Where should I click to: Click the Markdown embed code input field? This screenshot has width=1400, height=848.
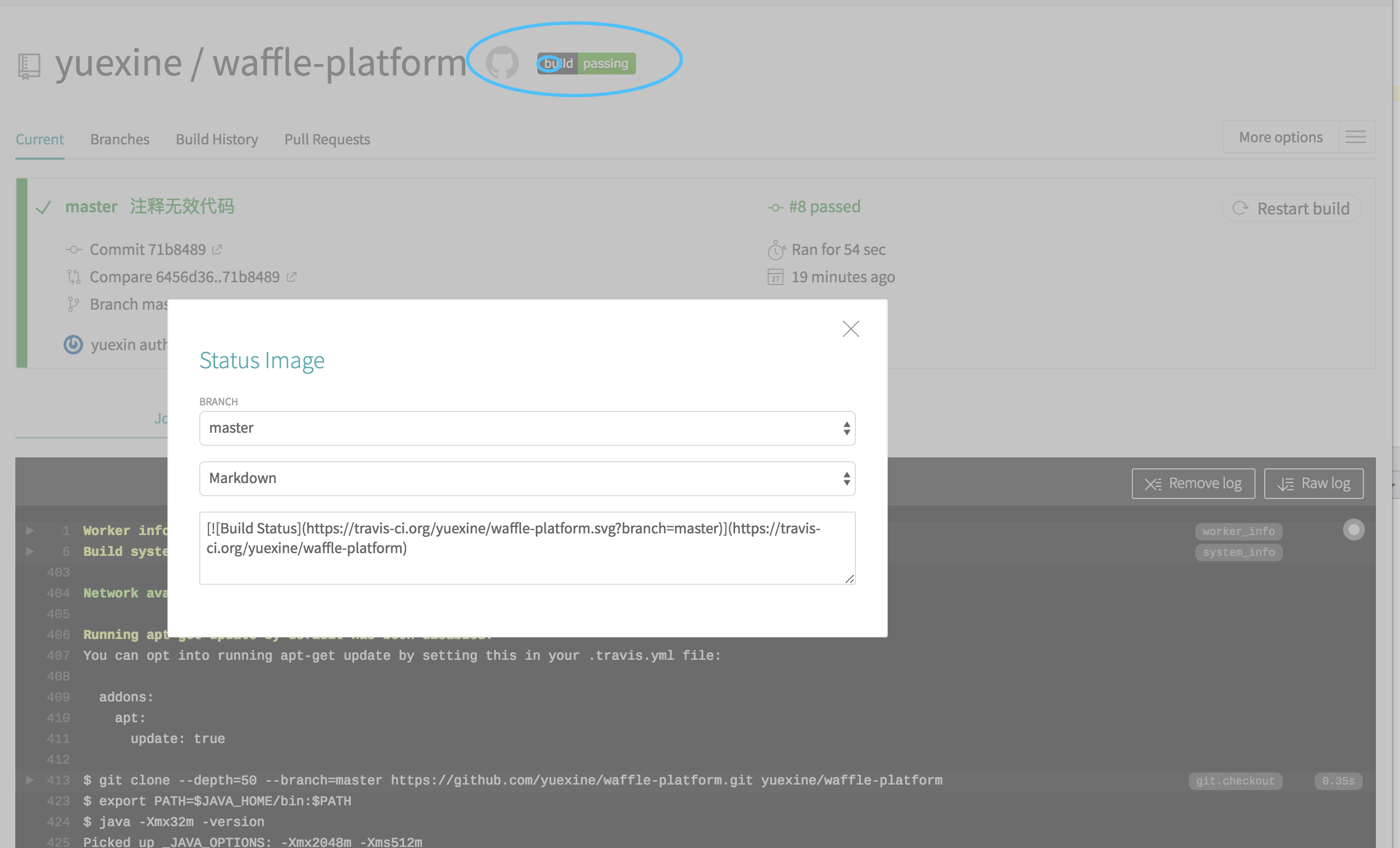click(x=528, y=548)
